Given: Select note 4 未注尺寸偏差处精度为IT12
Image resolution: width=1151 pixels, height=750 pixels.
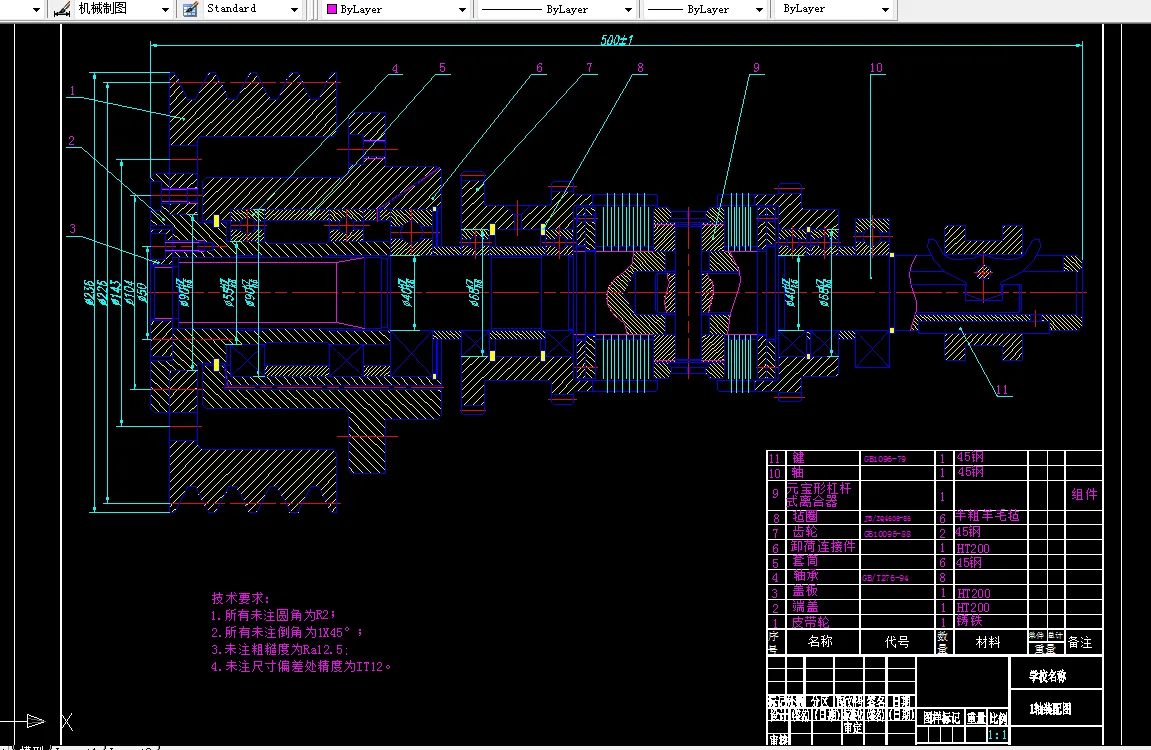Looking at the screenshot, I should [x=301, y=666].
